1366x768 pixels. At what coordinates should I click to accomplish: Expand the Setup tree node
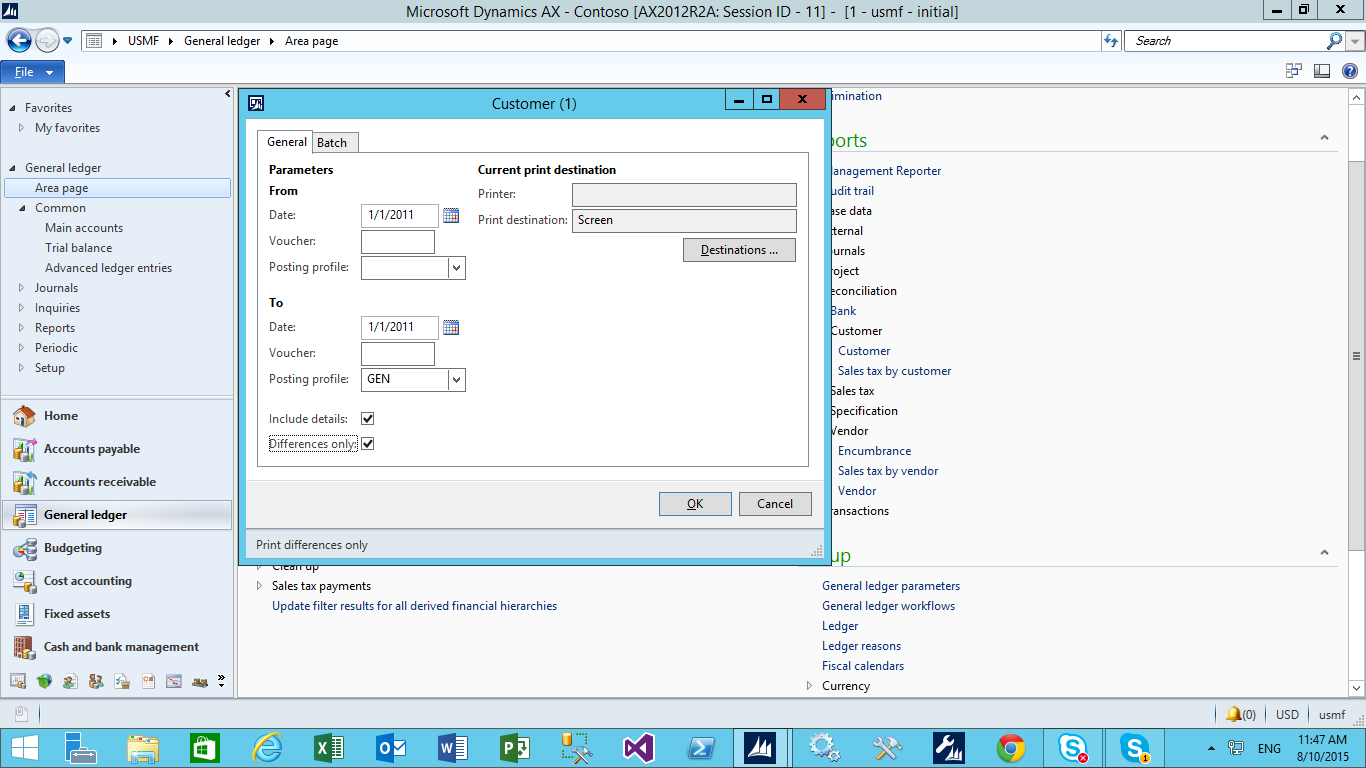[23, 368]
